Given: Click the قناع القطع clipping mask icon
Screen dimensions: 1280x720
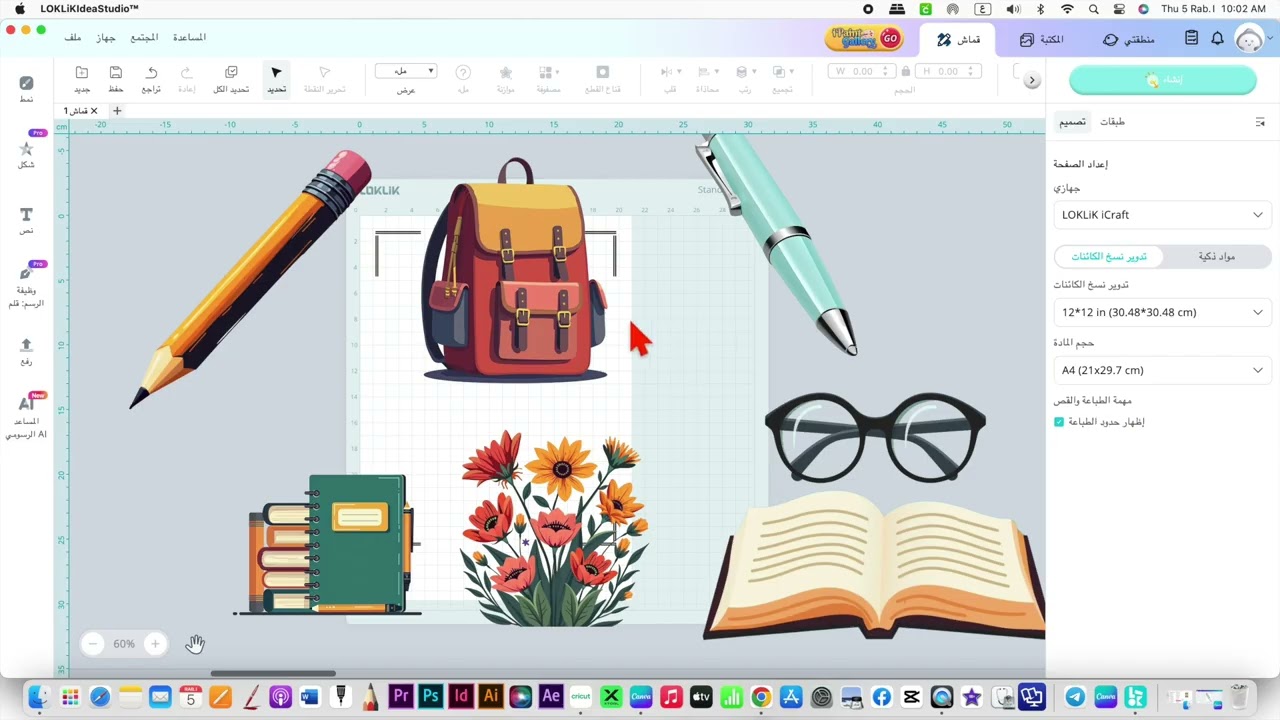Looking at the screenshot, I should click(602, 73).
